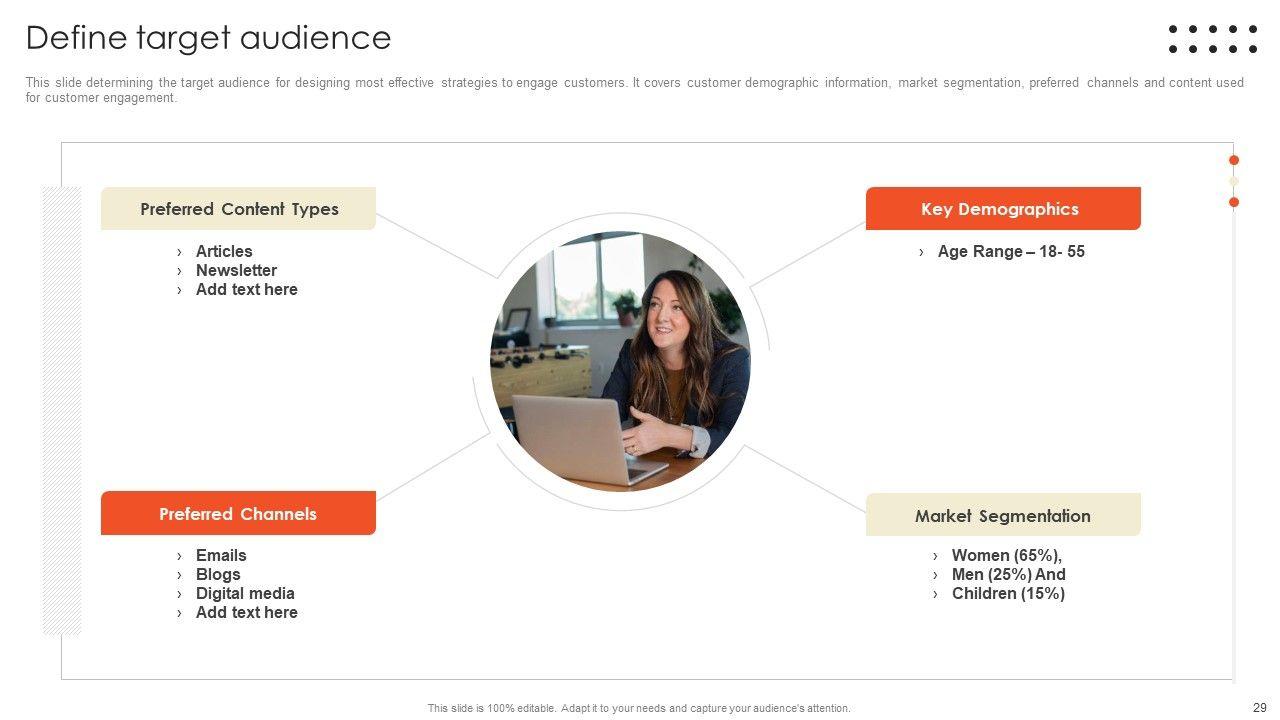Click the slide number 29

tap(1259, 708)
